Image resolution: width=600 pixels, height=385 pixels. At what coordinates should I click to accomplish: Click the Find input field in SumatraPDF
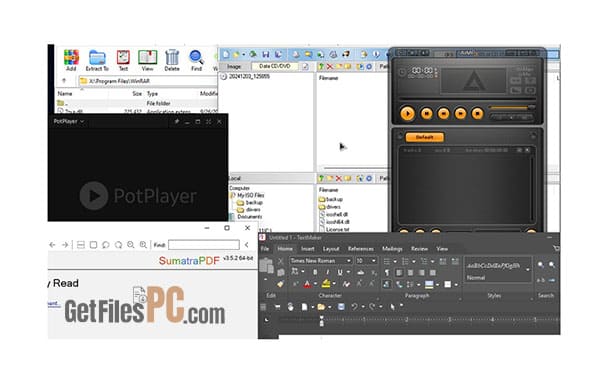tap(204, 245)
